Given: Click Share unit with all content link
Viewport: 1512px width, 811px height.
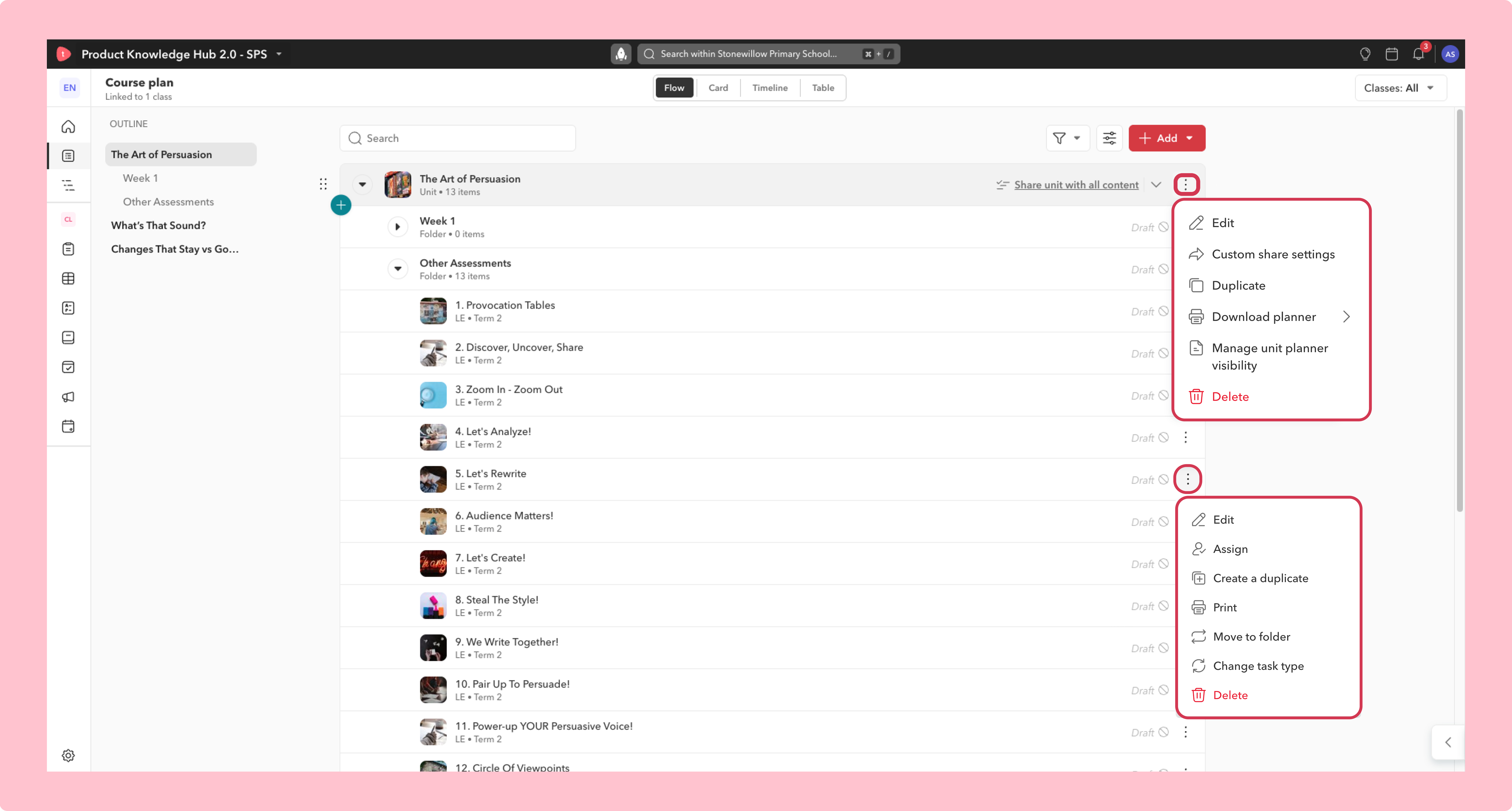Looking at the screenshot, I should click(1076, 185).
